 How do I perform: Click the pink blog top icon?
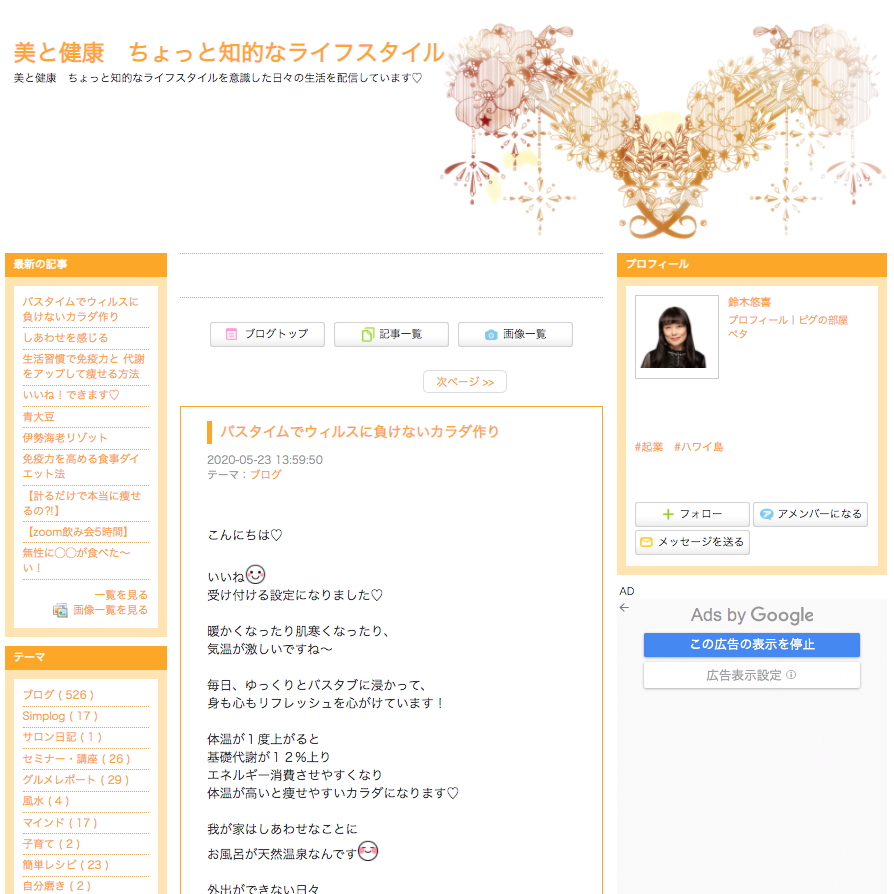pos(231,334)
